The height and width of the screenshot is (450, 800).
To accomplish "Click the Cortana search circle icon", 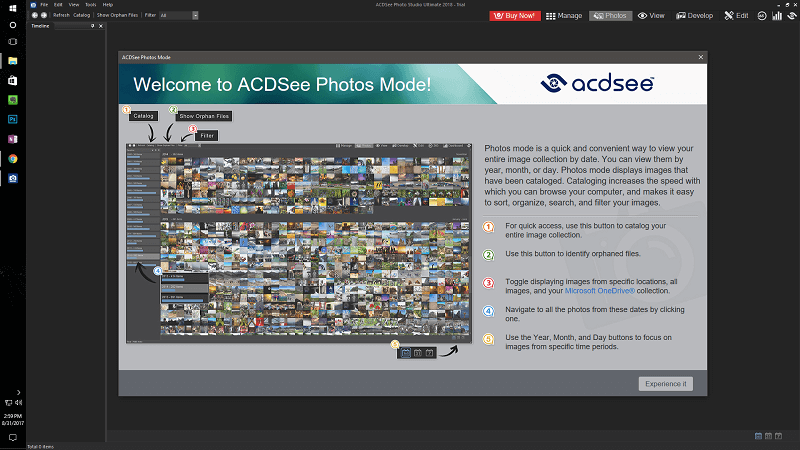I will pyautogui.click(x=13, y=24).
